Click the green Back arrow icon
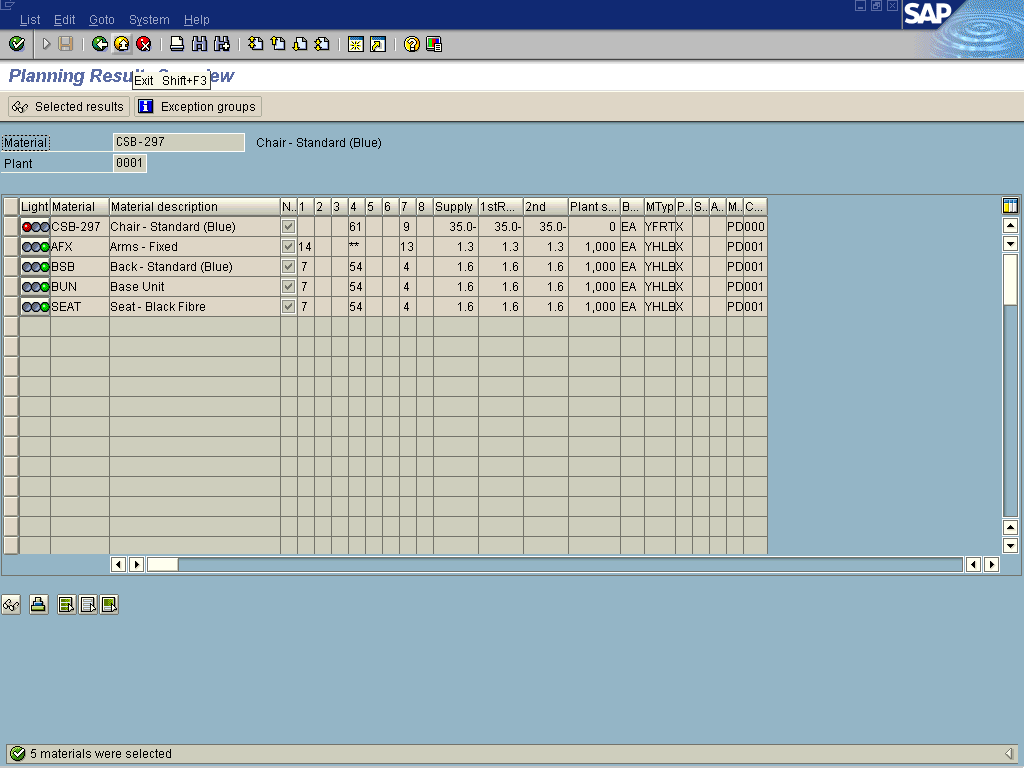The image size is (1024, 768). [x=100, y=44]
